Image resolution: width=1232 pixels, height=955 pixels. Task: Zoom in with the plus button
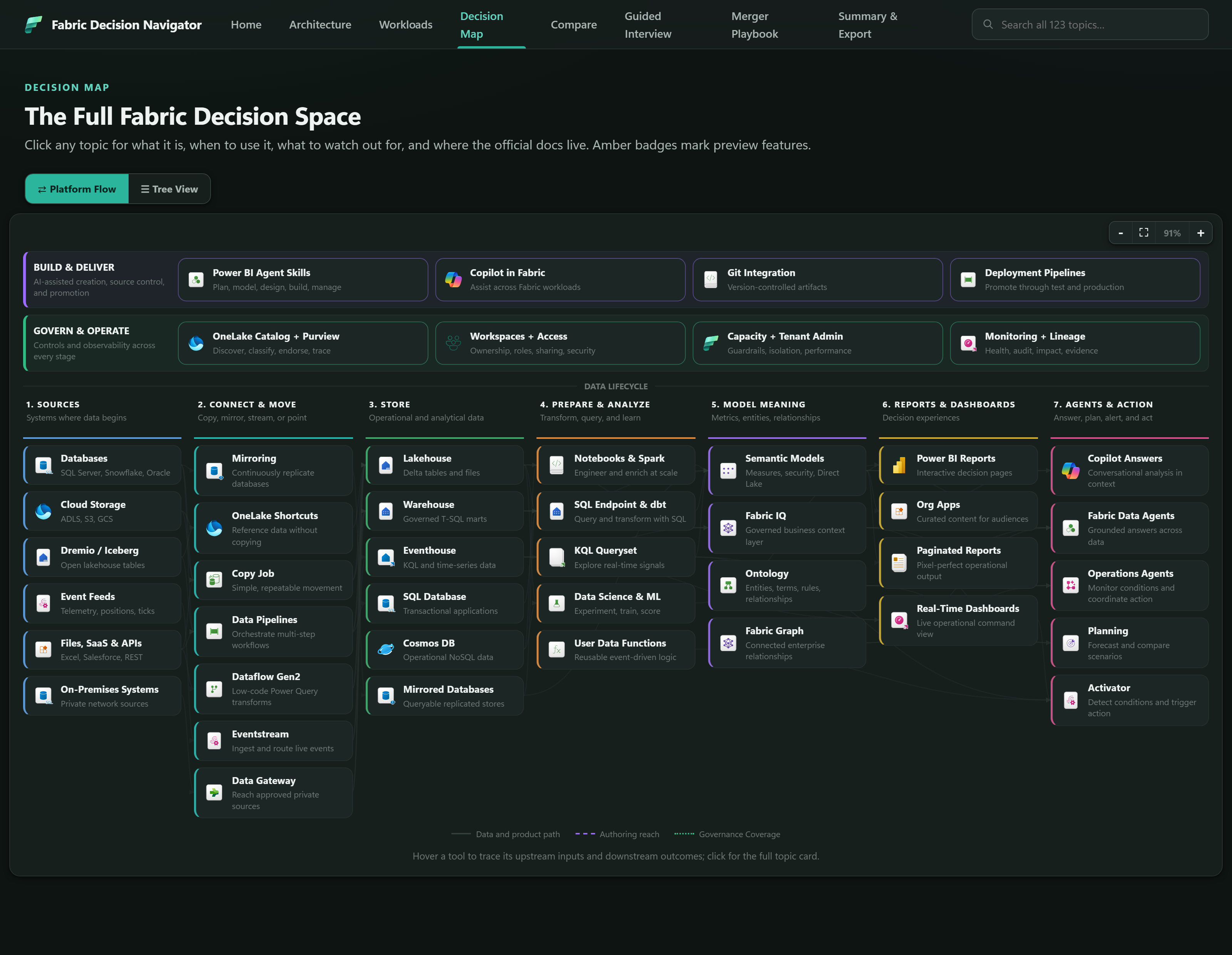[x=1200, y=233]
